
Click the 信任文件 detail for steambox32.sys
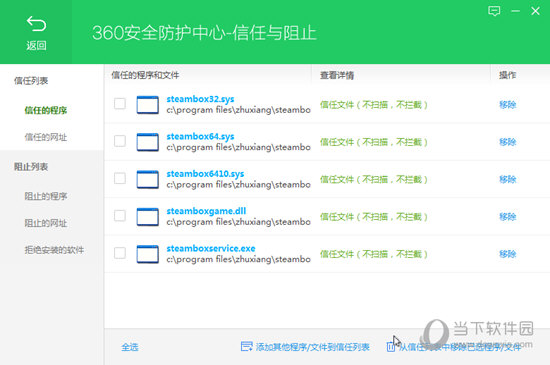[374, 104]
